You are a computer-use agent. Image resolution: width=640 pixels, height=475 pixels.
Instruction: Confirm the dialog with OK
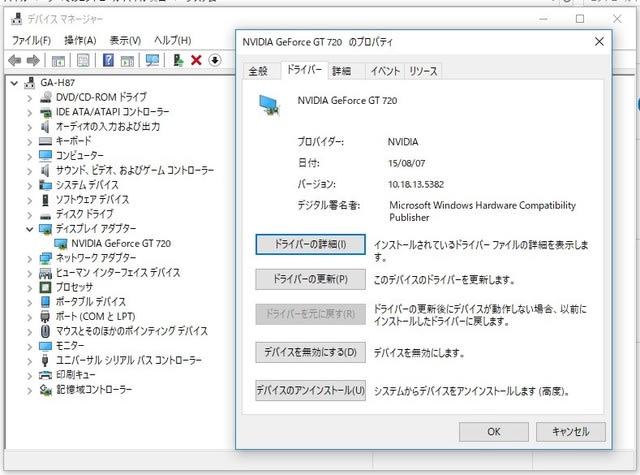[x=494, y=432]
